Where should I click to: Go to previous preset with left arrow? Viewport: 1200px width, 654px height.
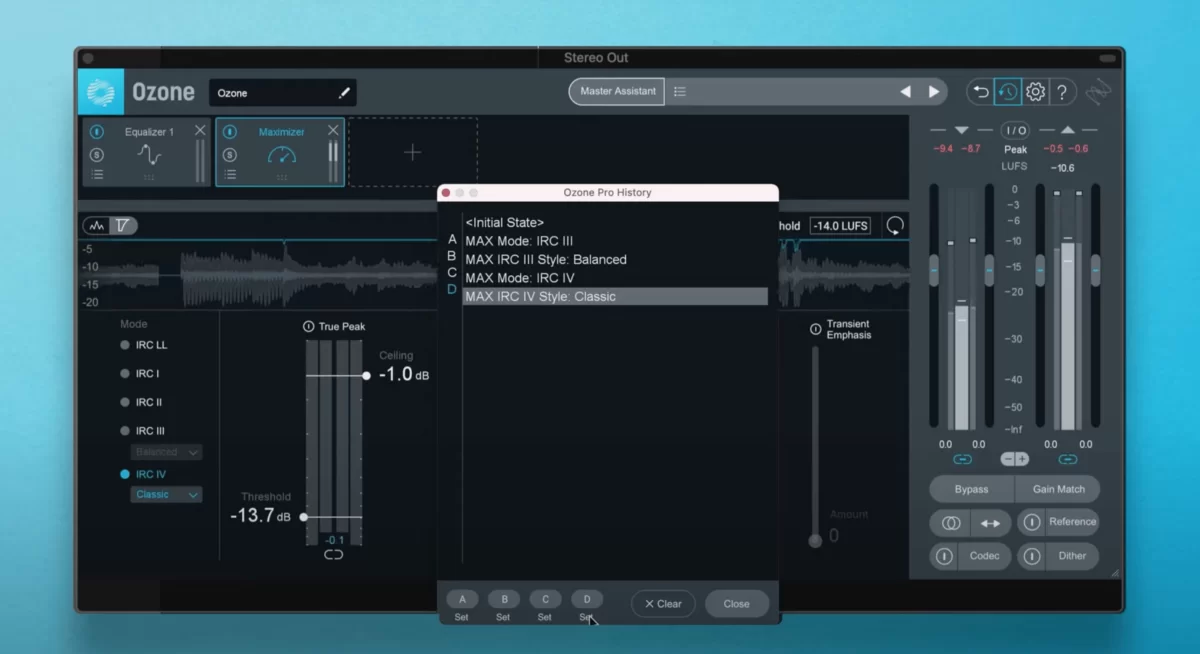[905, 91]
